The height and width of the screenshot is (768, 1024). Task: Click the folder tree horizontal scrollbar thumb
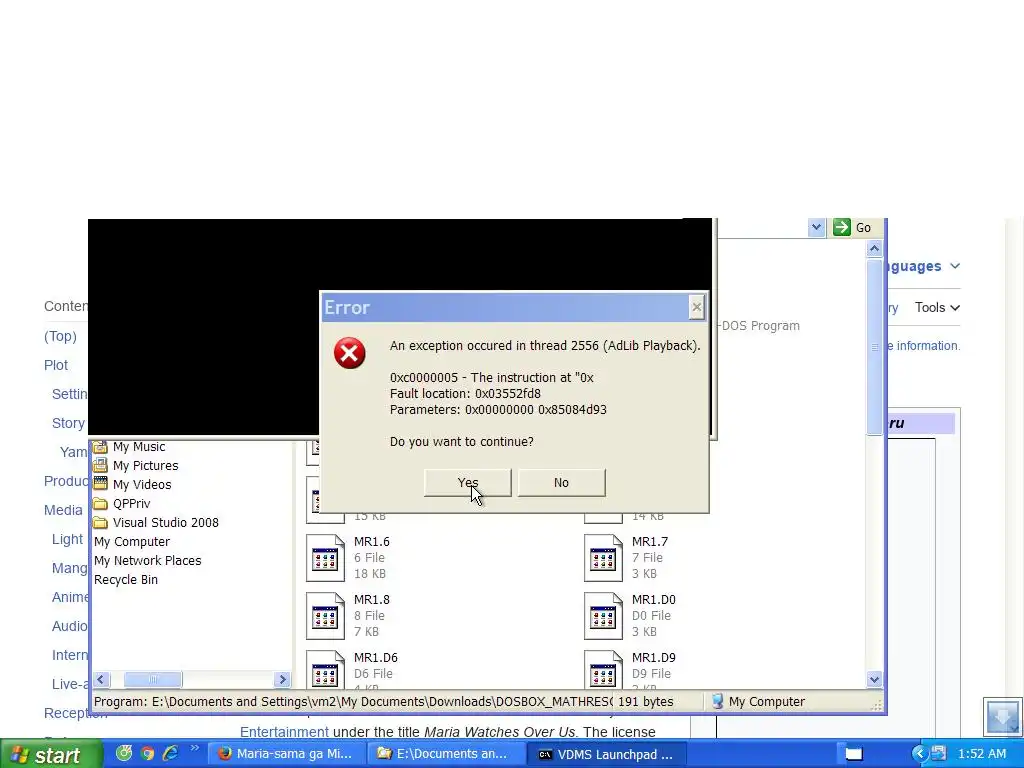(153, 679)
